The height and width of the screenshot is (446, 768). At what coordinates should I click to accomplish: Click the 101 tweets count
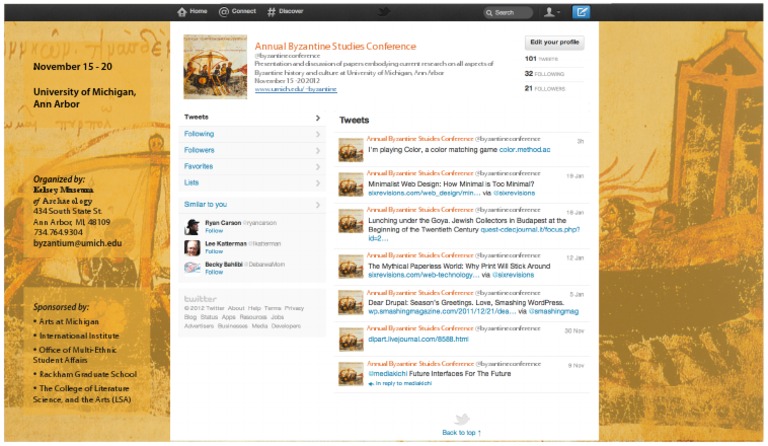(x=541, y=59)
